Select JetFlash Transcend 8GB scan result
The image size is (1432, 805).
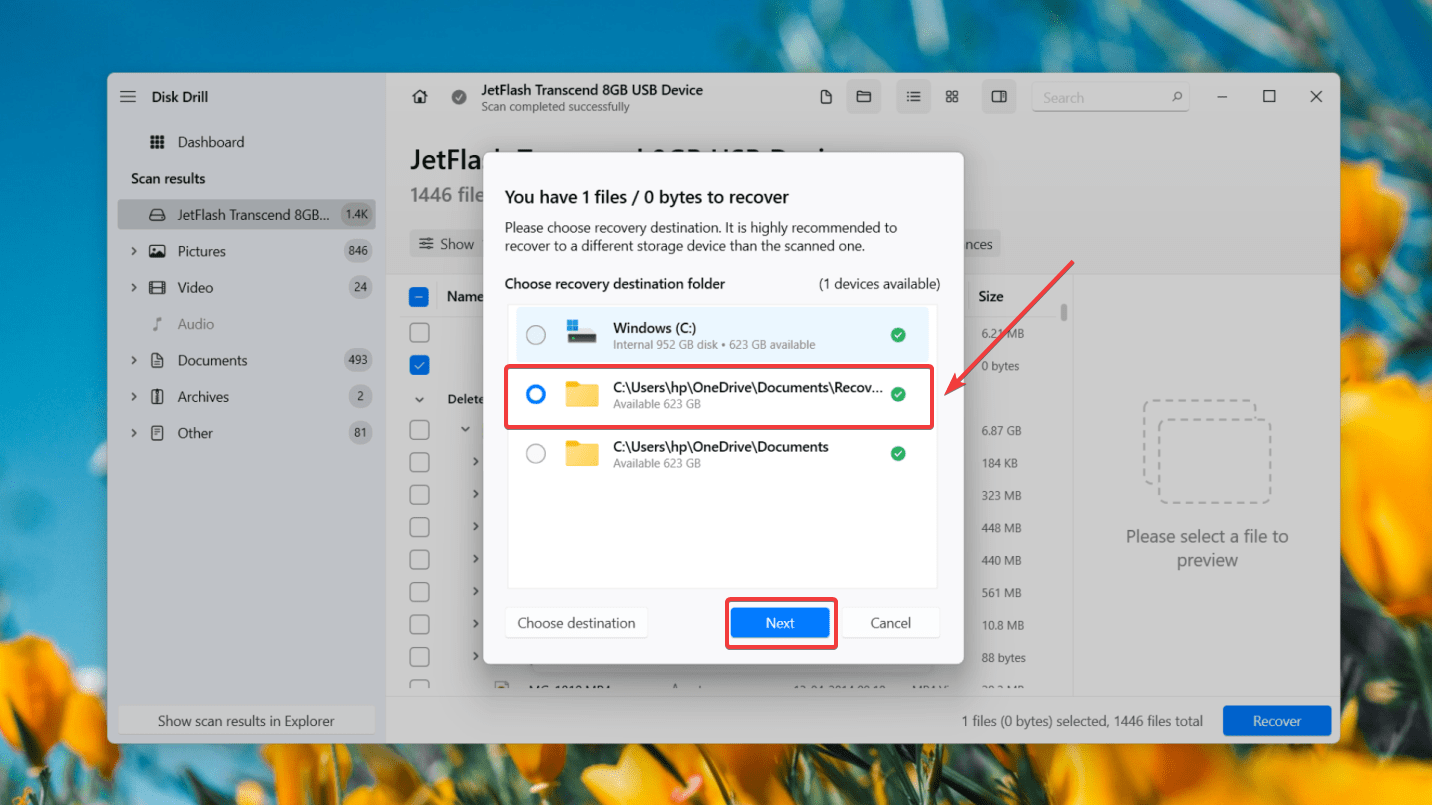tap(246, 214)
